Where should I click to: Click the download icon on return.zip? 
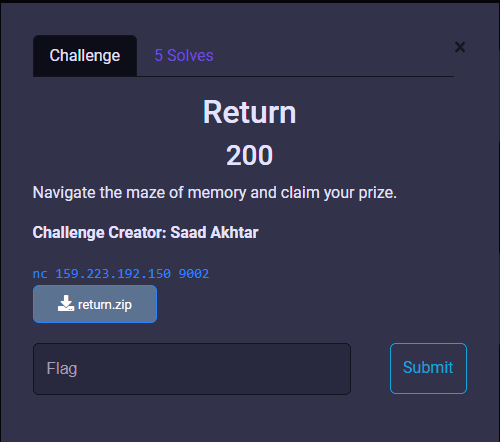(x=66, y=303)
